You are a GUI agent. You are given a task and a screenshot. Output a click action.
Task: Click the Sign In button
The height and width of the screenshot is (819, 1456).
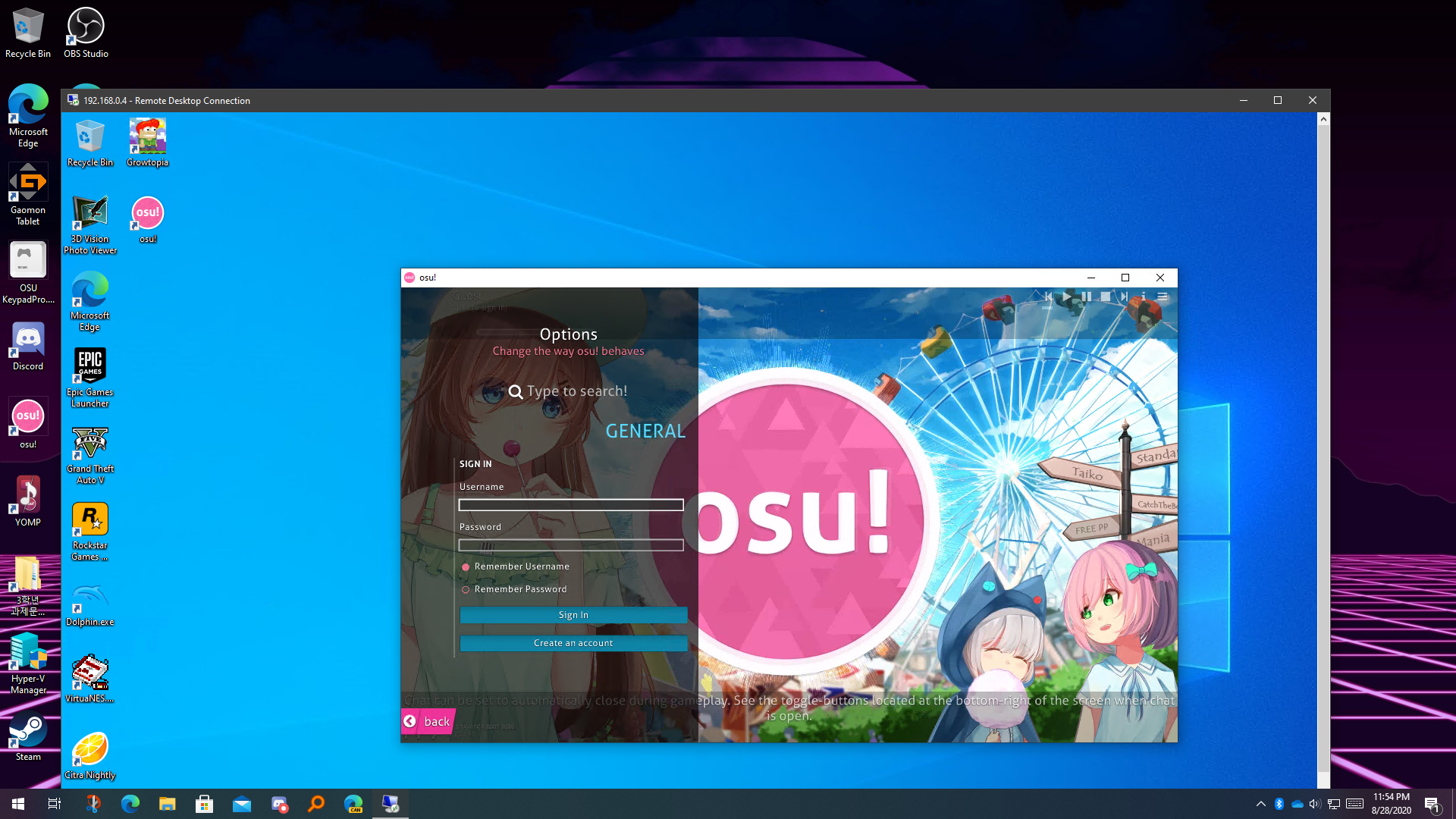573,615
